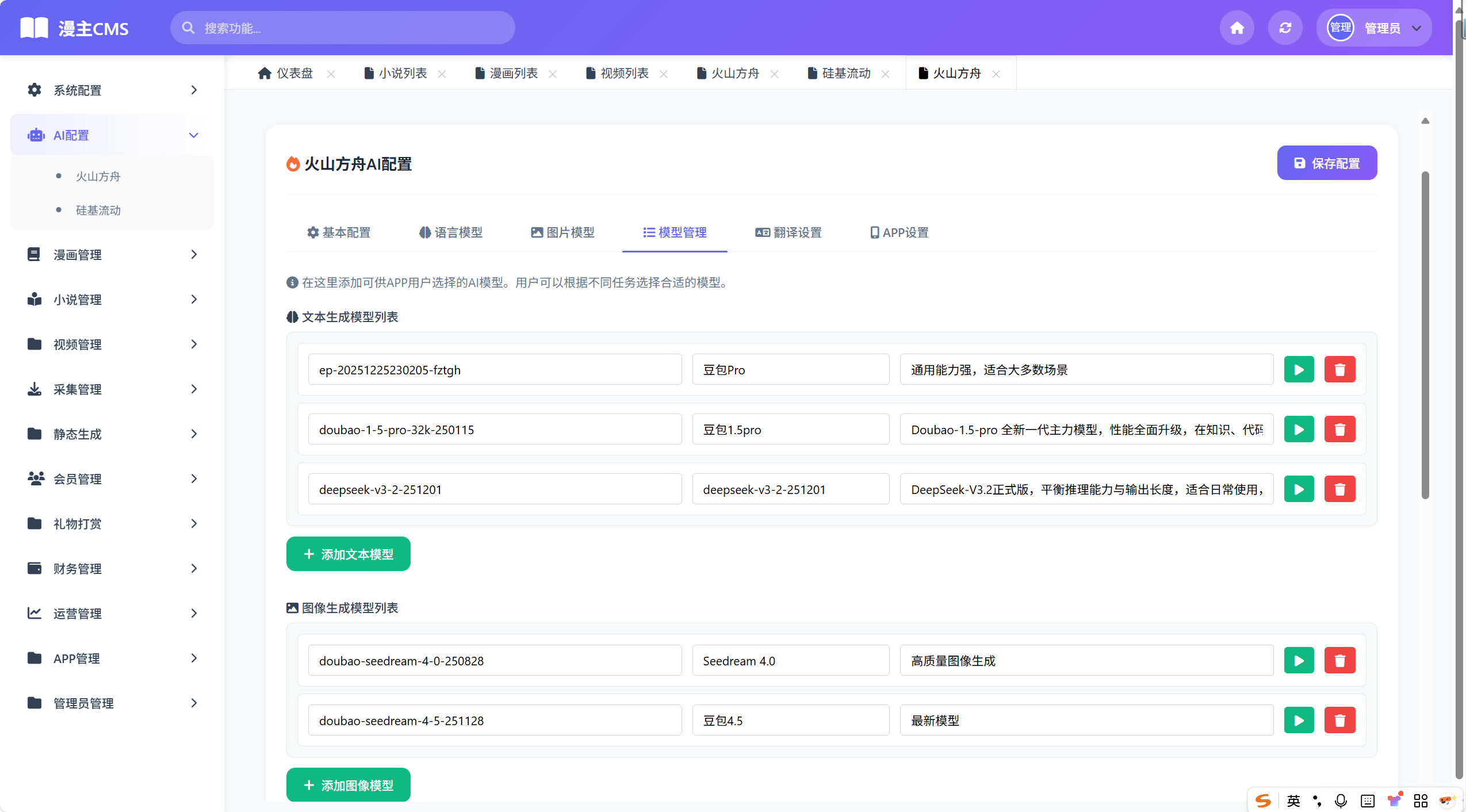The height and width of the screenshot is (812, 1466).
Task: Test the doubao-seedream-4-0-250828 image model
Action: [1299, 660]
